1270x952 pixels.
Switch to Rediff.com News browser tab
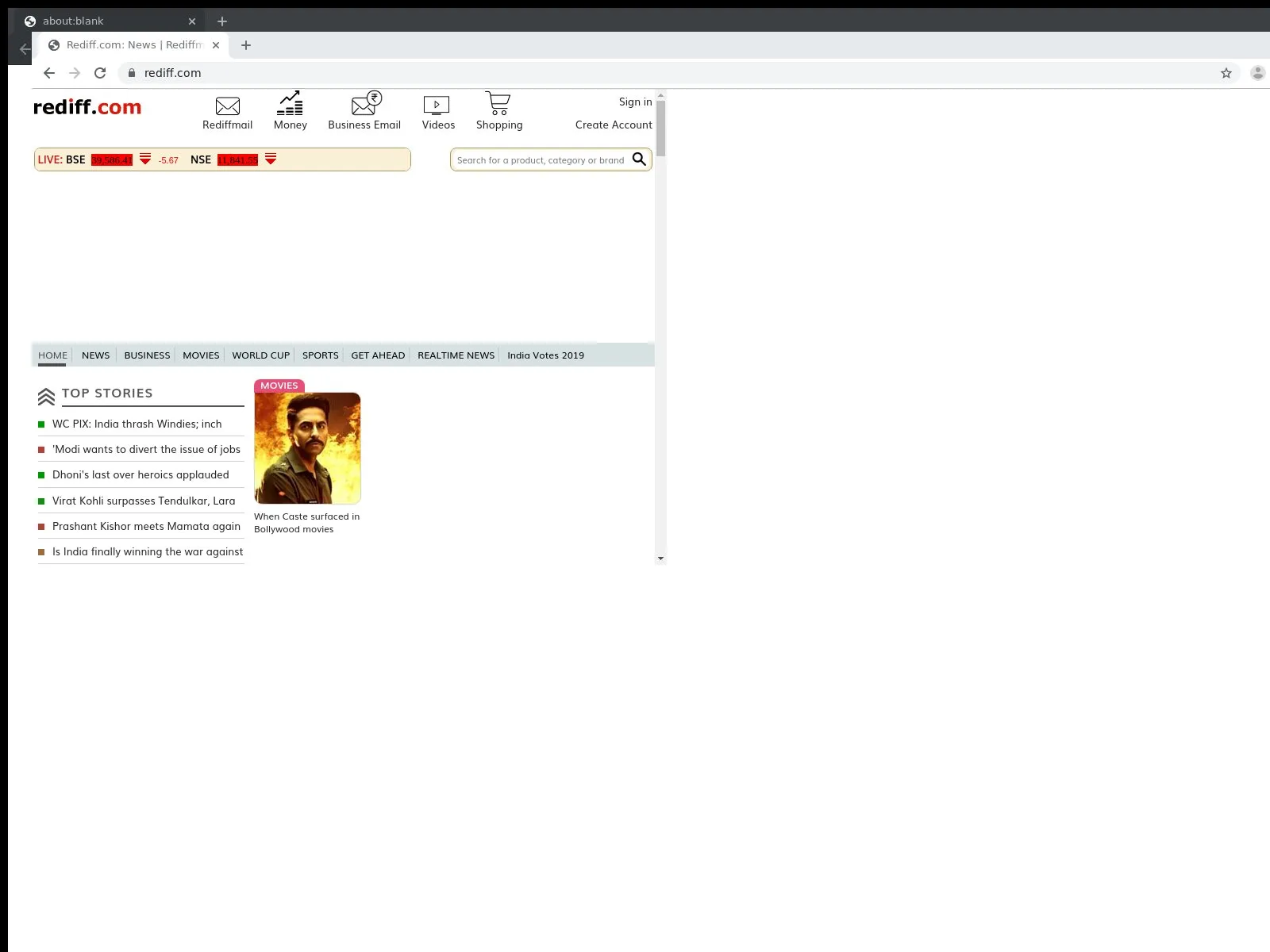133,45
